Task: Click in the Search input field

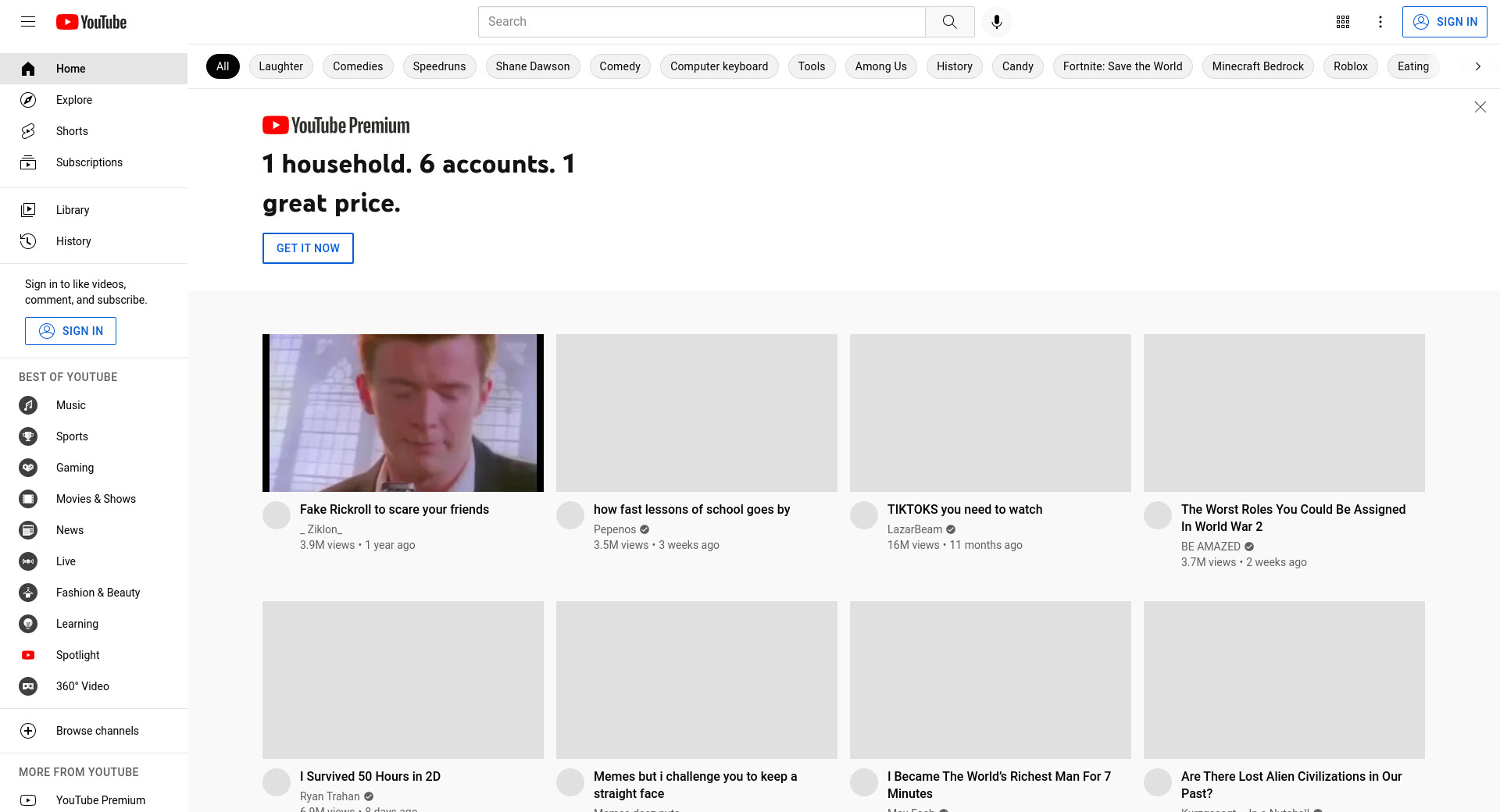Action: pos(702,22)
